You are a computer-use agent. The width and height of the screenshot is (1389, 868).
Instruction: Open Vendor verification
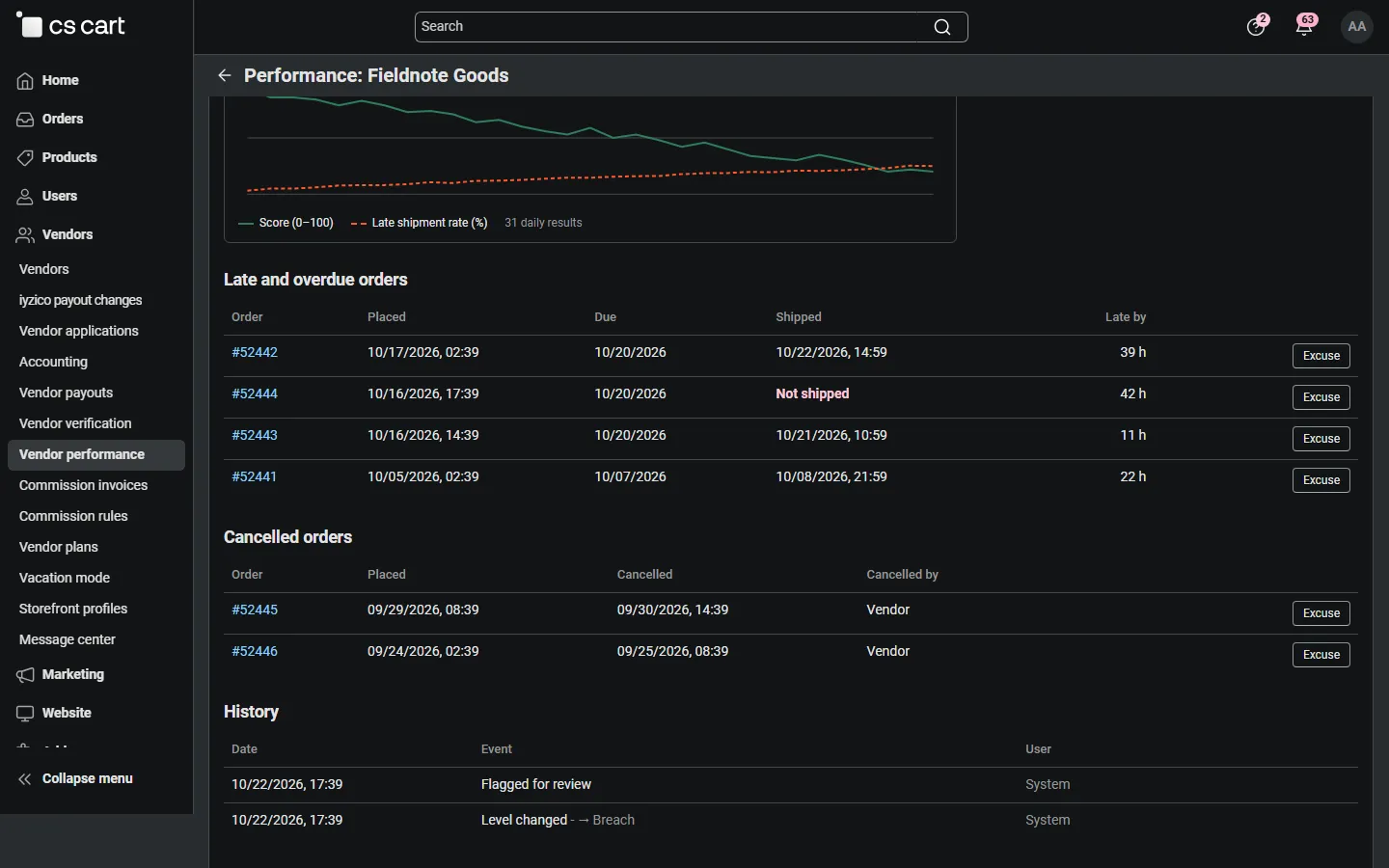[96, 423]
